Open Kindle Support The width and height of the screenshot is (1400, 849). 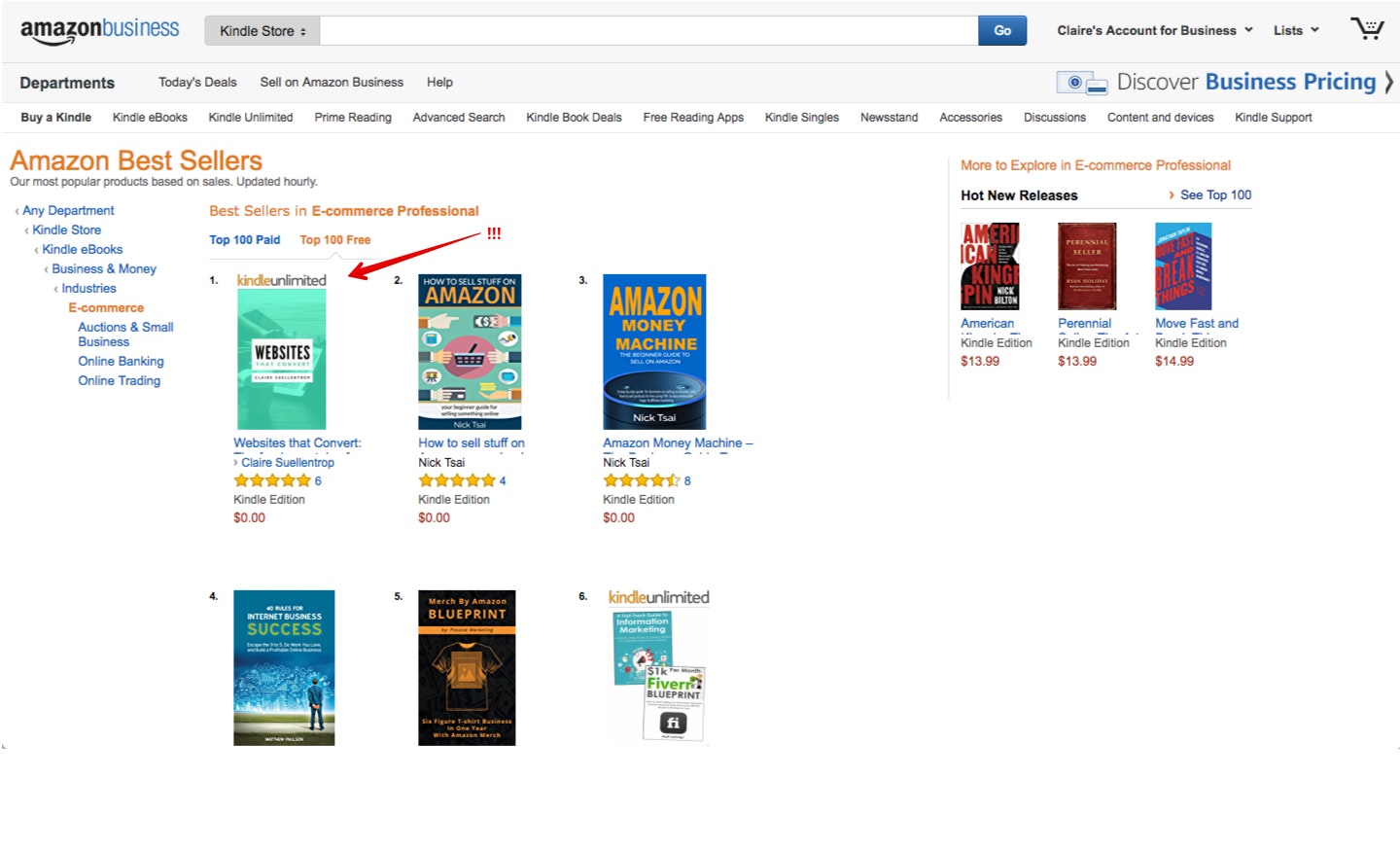pyautogui.click(x=1274, y=118)
